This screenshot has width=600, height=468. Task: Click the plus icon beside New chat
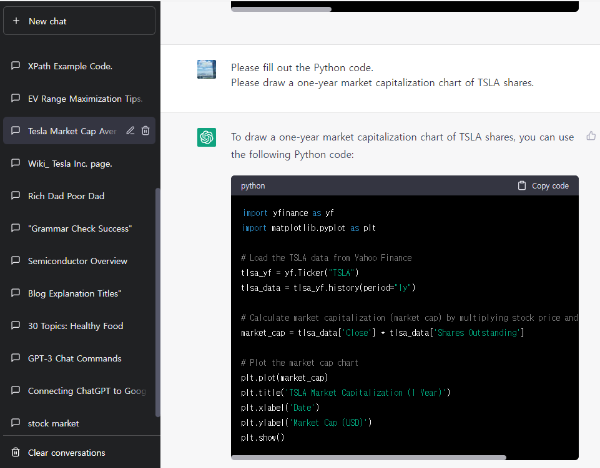point(16,21)
